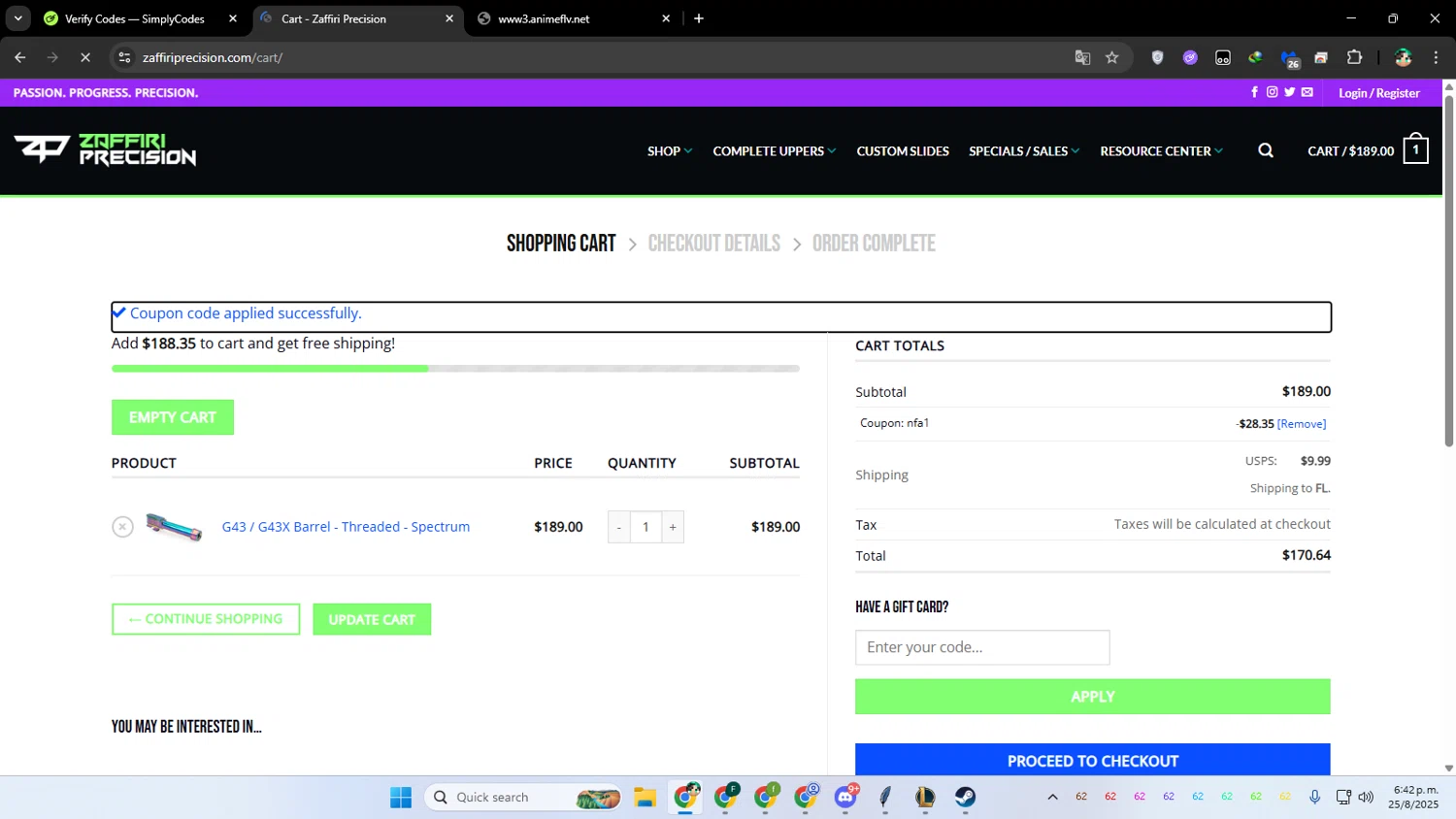Close the animeflv tab
The height and width of the screenshot is (819, 1456).
(x=666, y=18)
